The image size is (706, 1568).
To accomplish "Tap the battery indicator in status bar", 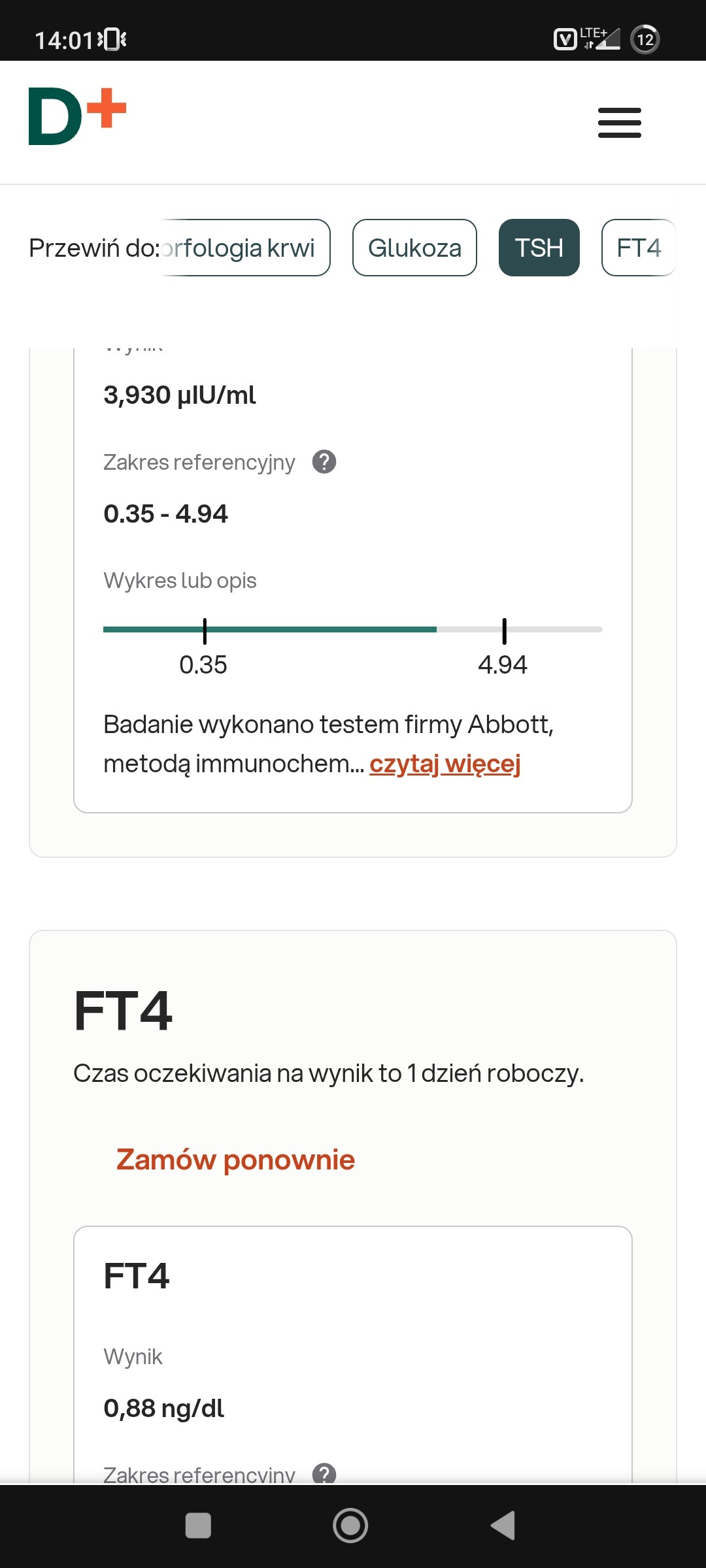I will pyautogui.click(x=645, y=40).
